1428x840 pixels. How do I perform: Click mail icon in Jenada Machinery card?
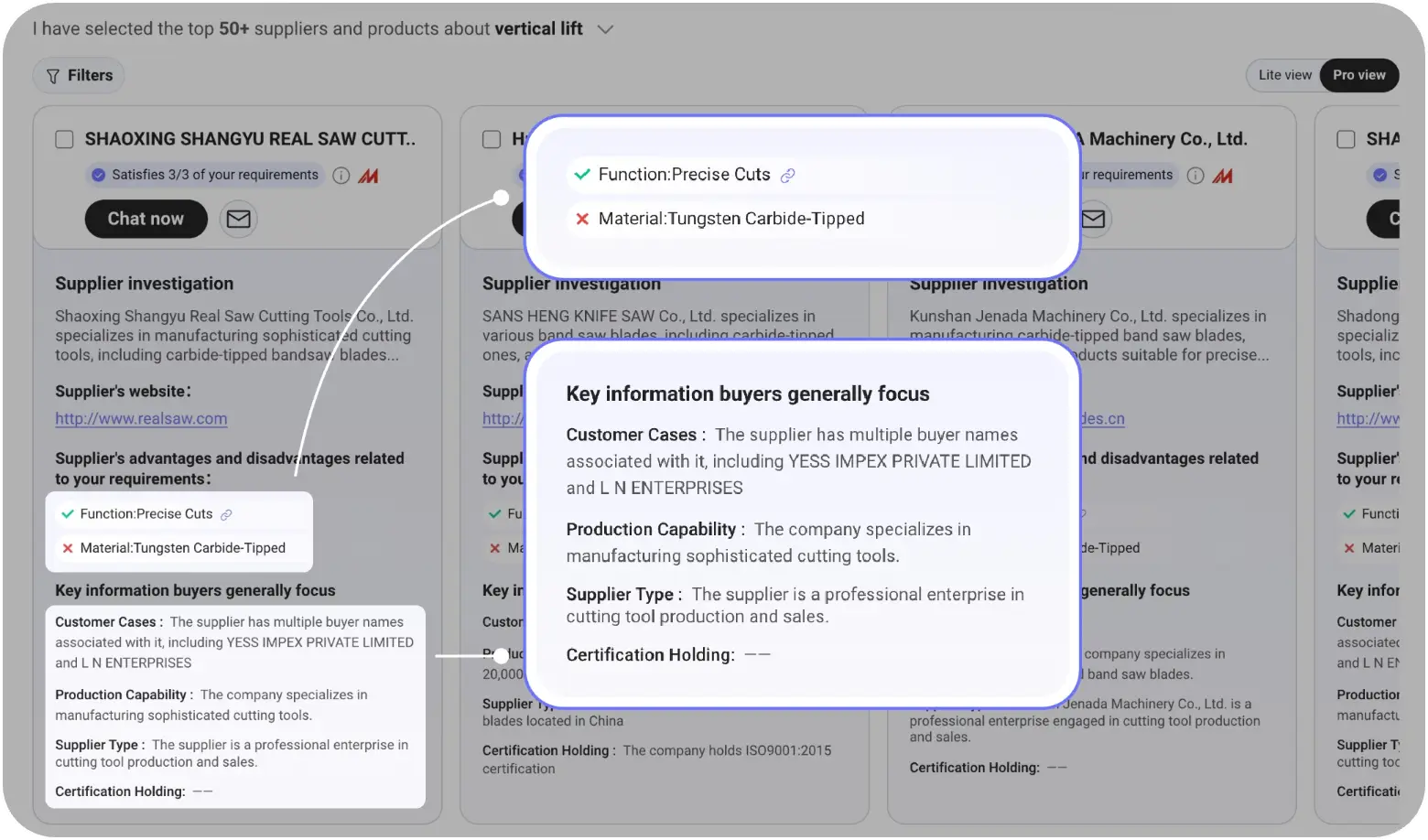point(1093,219)
